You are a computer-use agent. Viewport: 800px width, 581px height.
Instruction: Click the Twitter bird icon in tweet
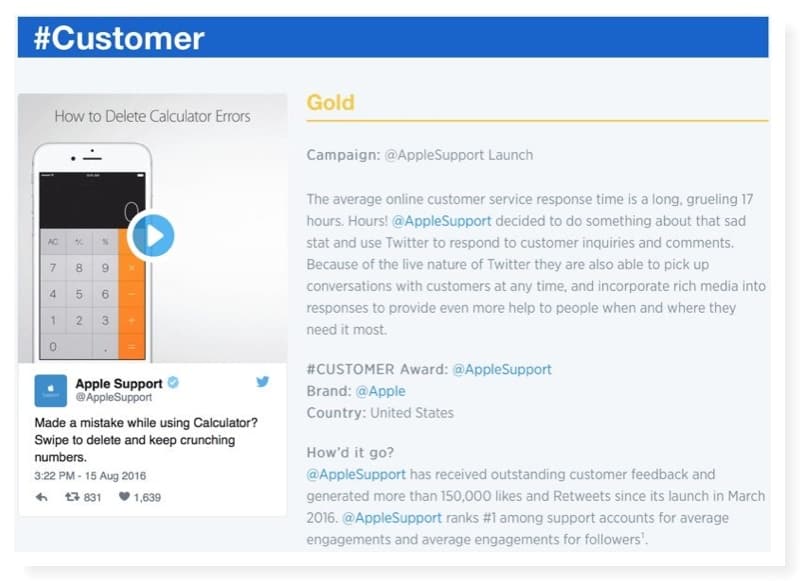(x=262, y=382)
